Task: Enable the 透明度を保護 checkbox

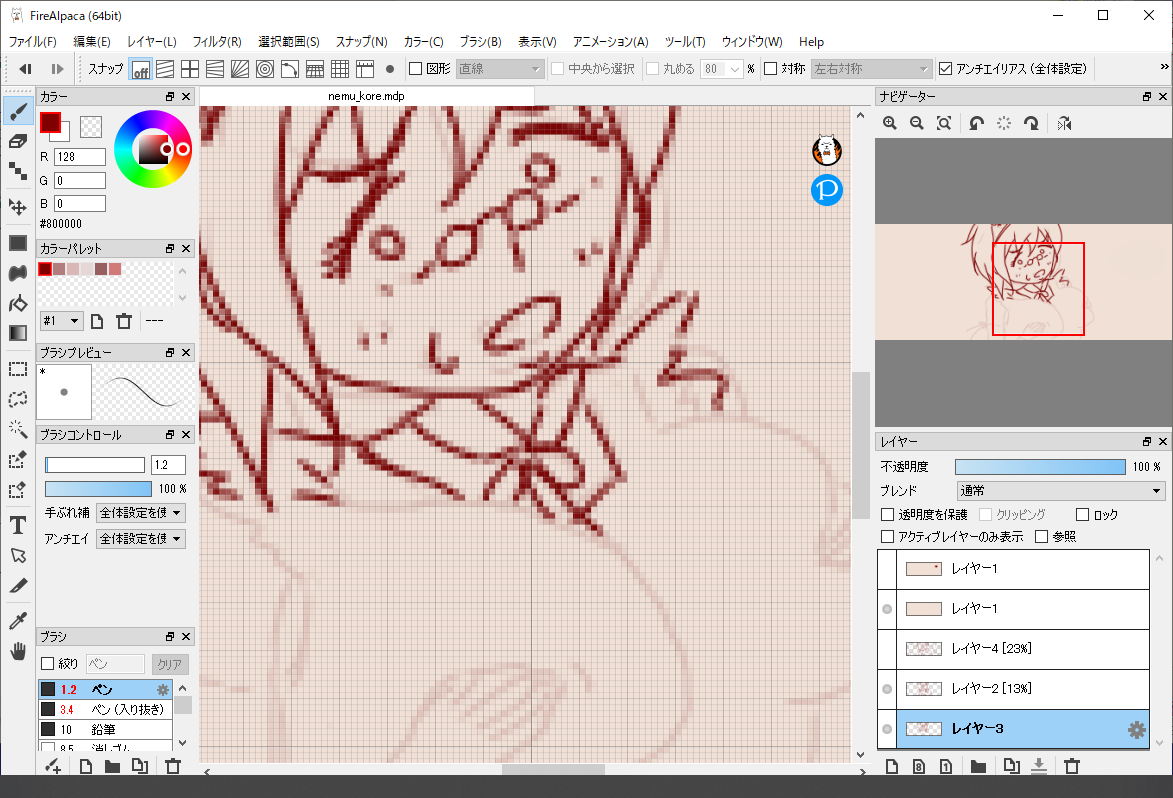Action: [x=887, y=515]
